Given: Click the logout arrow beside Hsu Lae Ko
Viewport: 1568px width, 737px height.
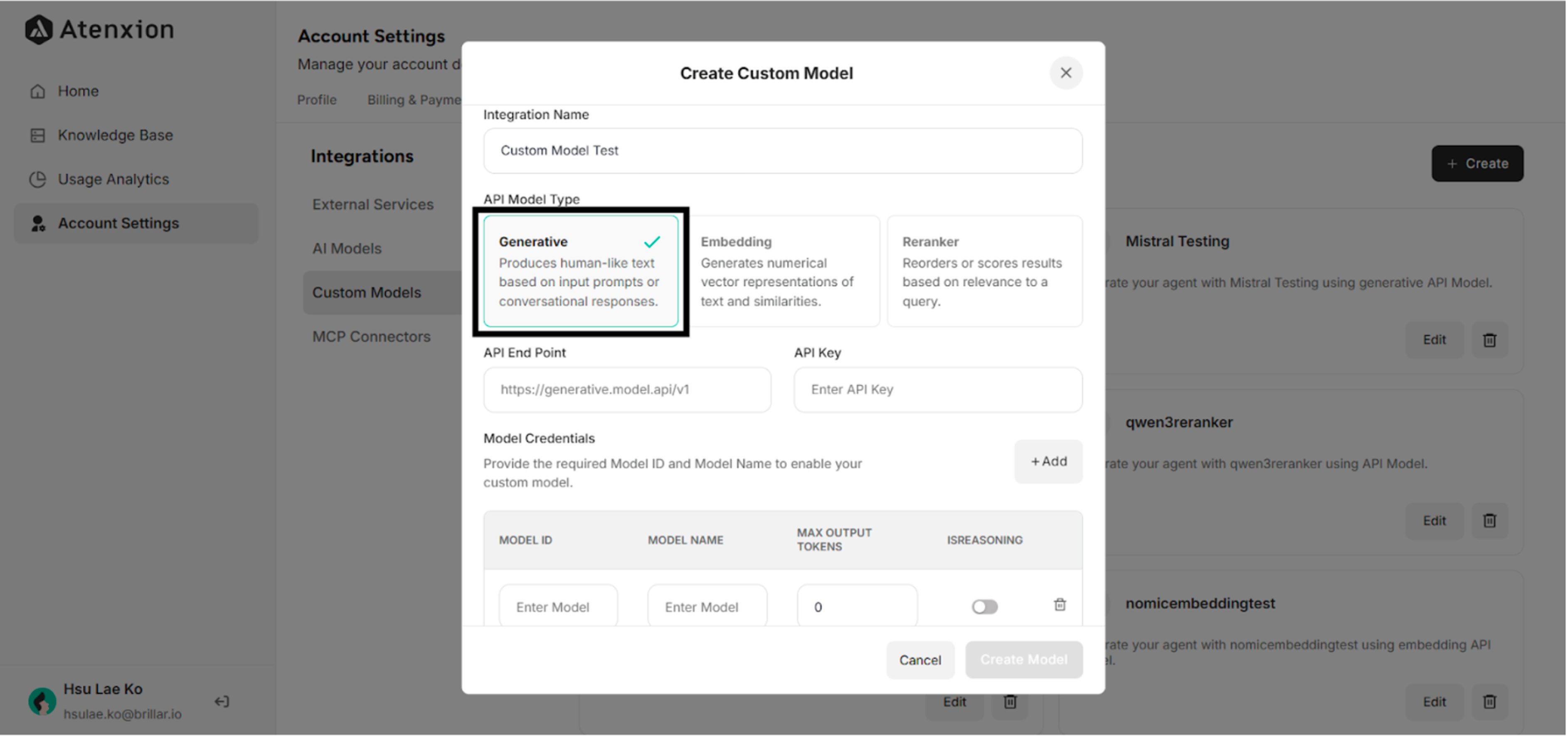Looking at the screenshot, I should (221, 701).
